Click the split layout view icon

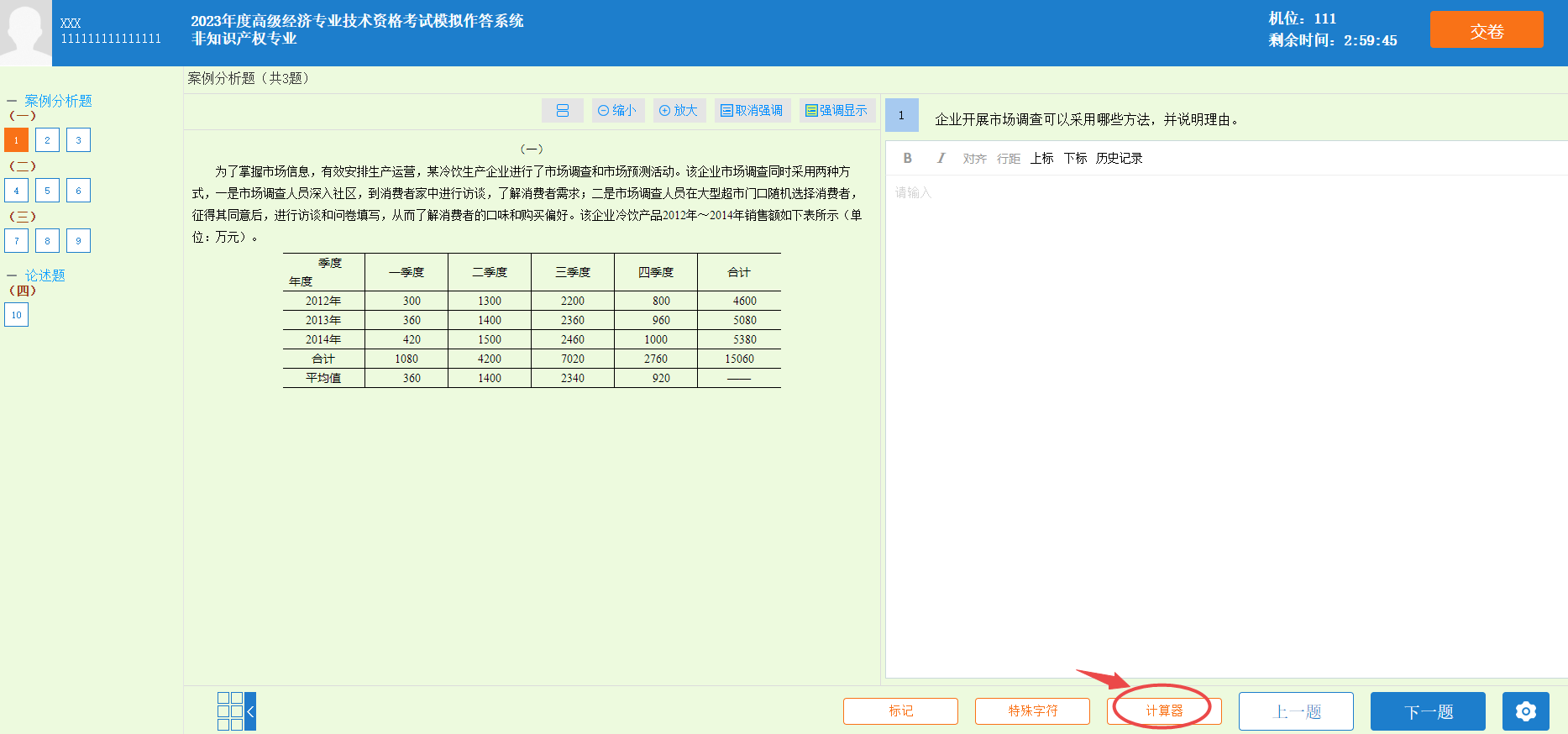click(563, 111)
